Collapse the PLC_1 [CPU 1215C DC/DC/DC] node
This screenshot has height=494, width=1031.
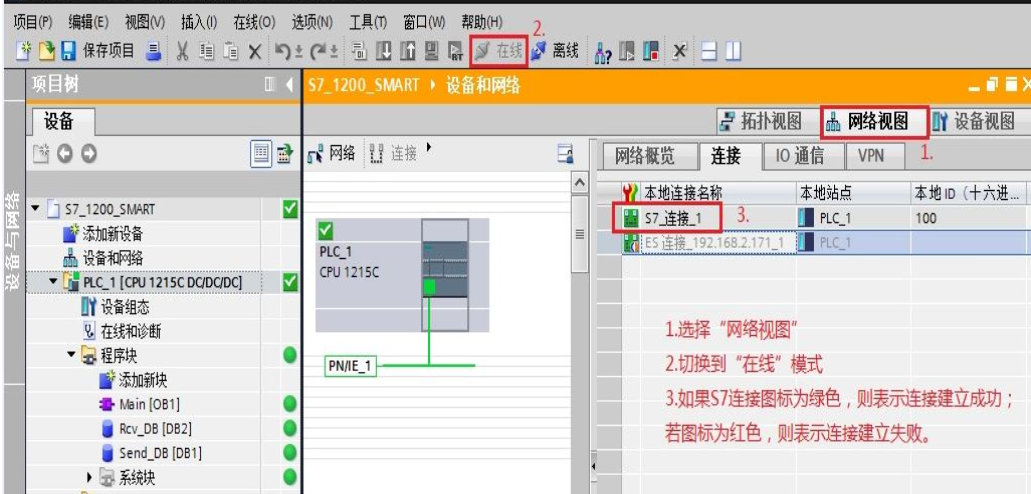pyautogui.click(x=53, y=282)
